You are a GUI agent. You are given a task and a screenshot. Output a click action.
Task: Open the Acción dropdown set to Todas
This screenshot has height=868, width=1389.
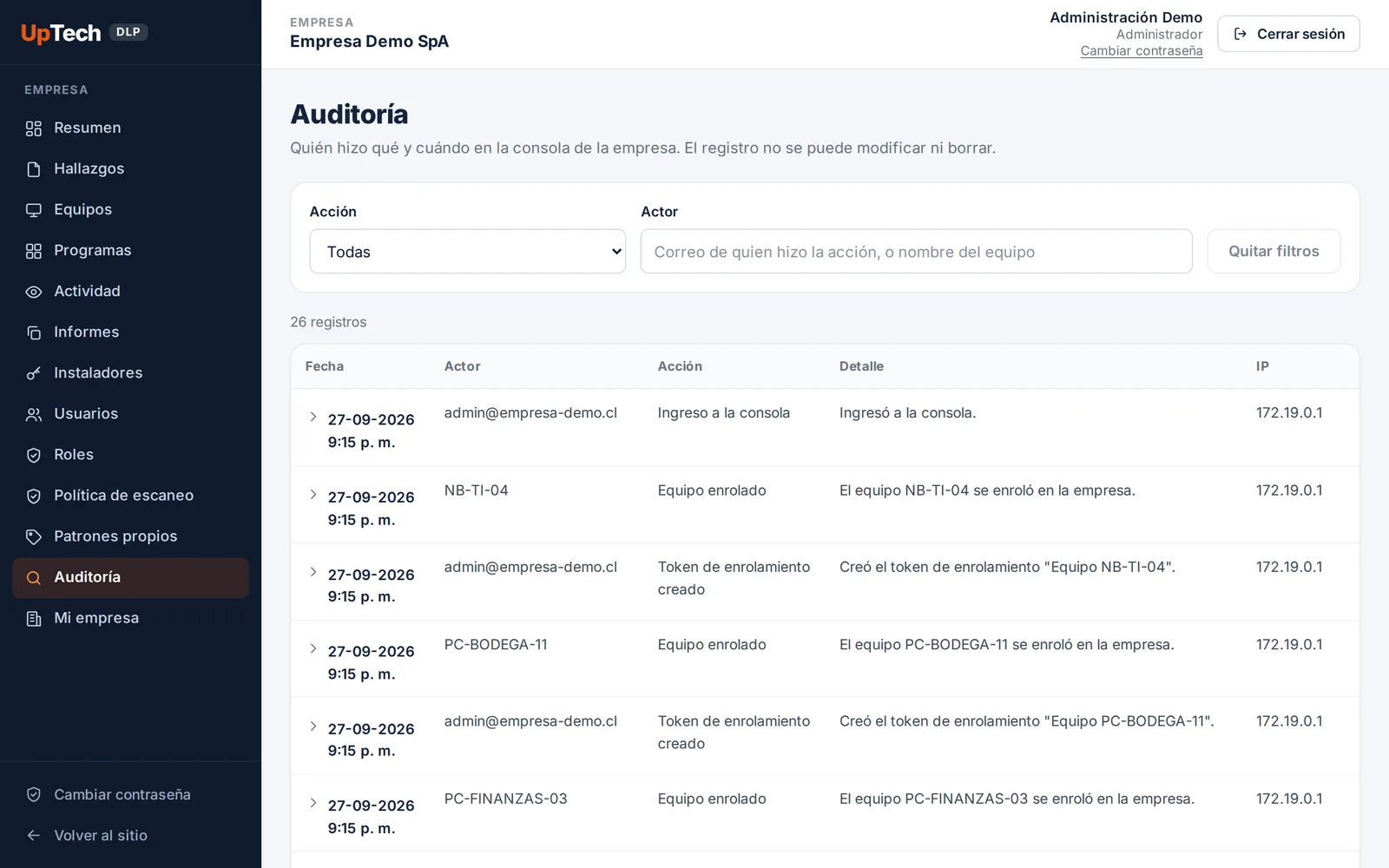click(467, 252)
